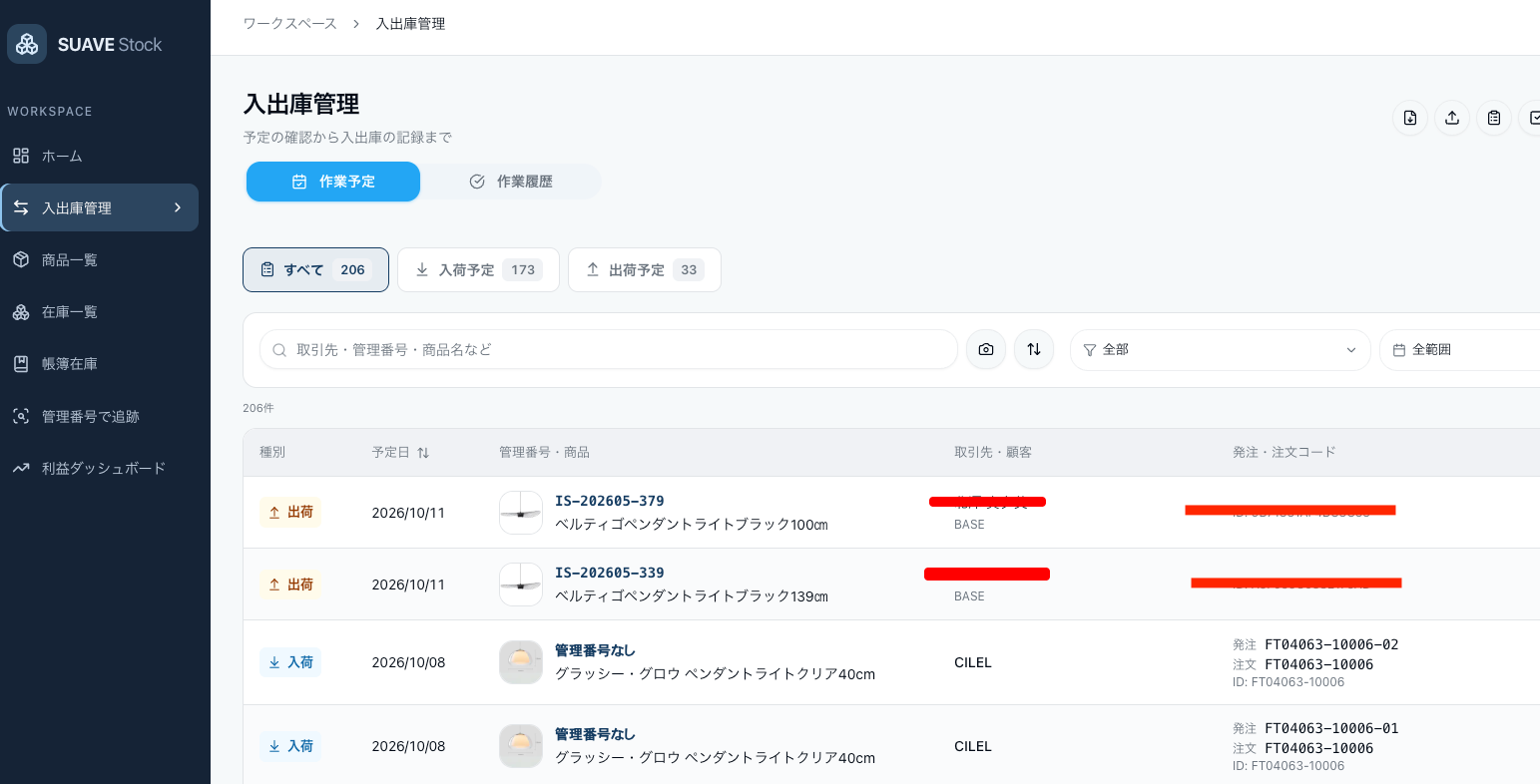Click the SUAVE Stock logo icon
Viewport: 1540px width, 784px height.
click(x=27, y=44)
